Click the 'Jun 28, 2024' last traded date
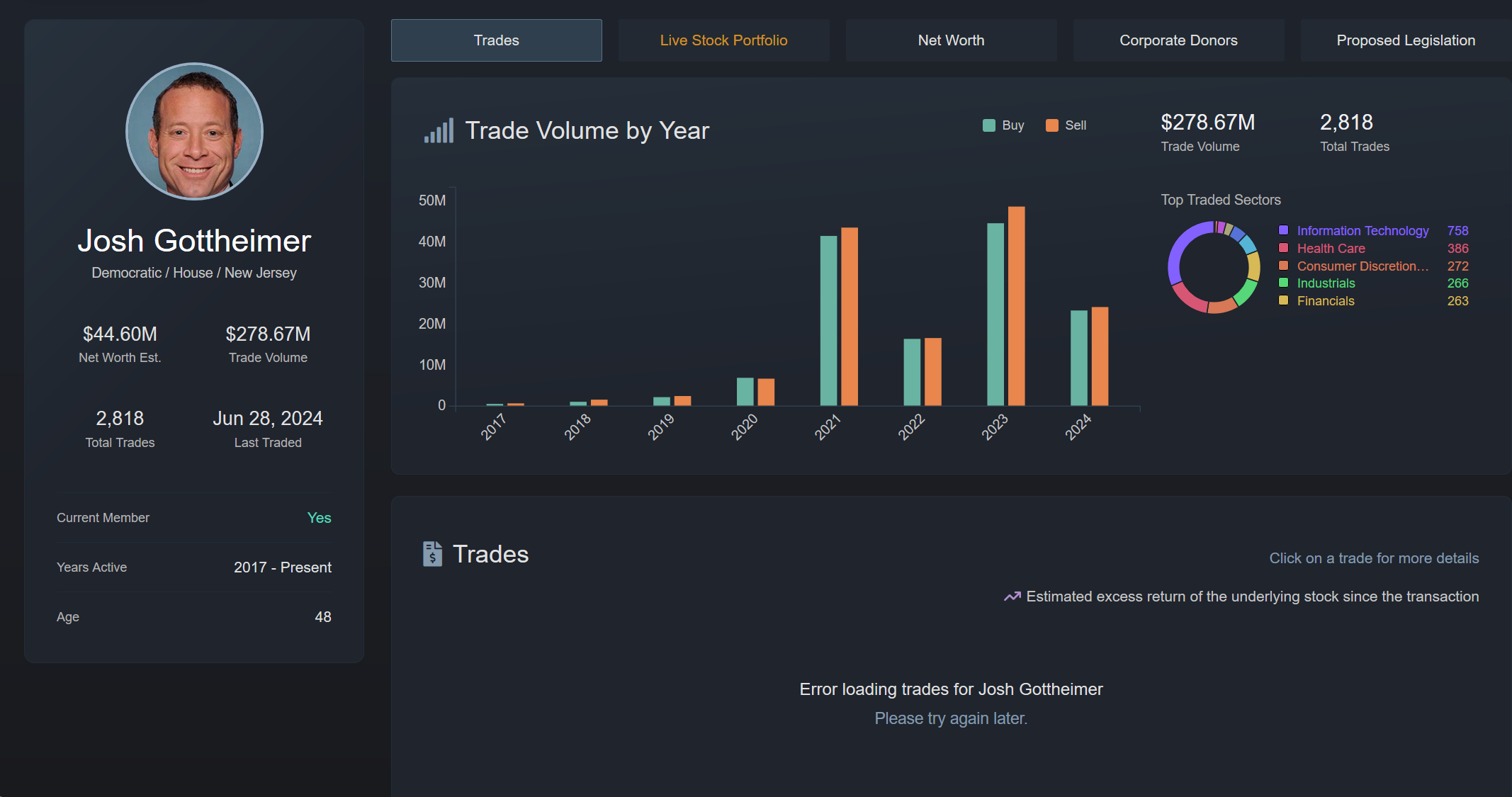This screenshot has height=797, width=1512. coord(268,418)
